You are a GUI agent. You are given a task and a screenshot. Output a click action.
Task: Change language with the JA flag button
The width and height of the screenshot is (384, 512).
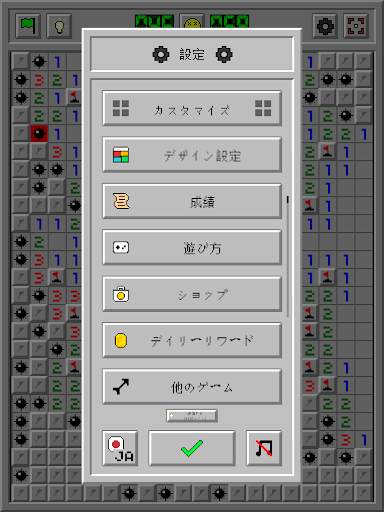pyautogui.click(x=120, y=448)
